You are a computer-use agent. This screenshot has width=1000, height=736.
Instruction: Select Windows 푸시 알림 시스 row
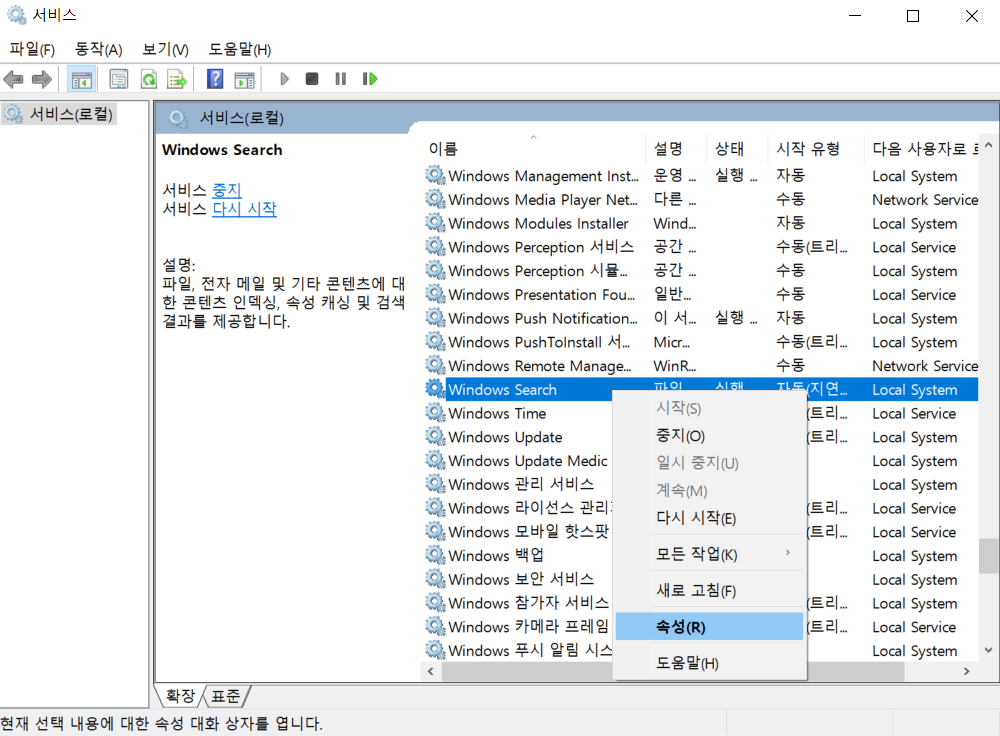[701, 650]
